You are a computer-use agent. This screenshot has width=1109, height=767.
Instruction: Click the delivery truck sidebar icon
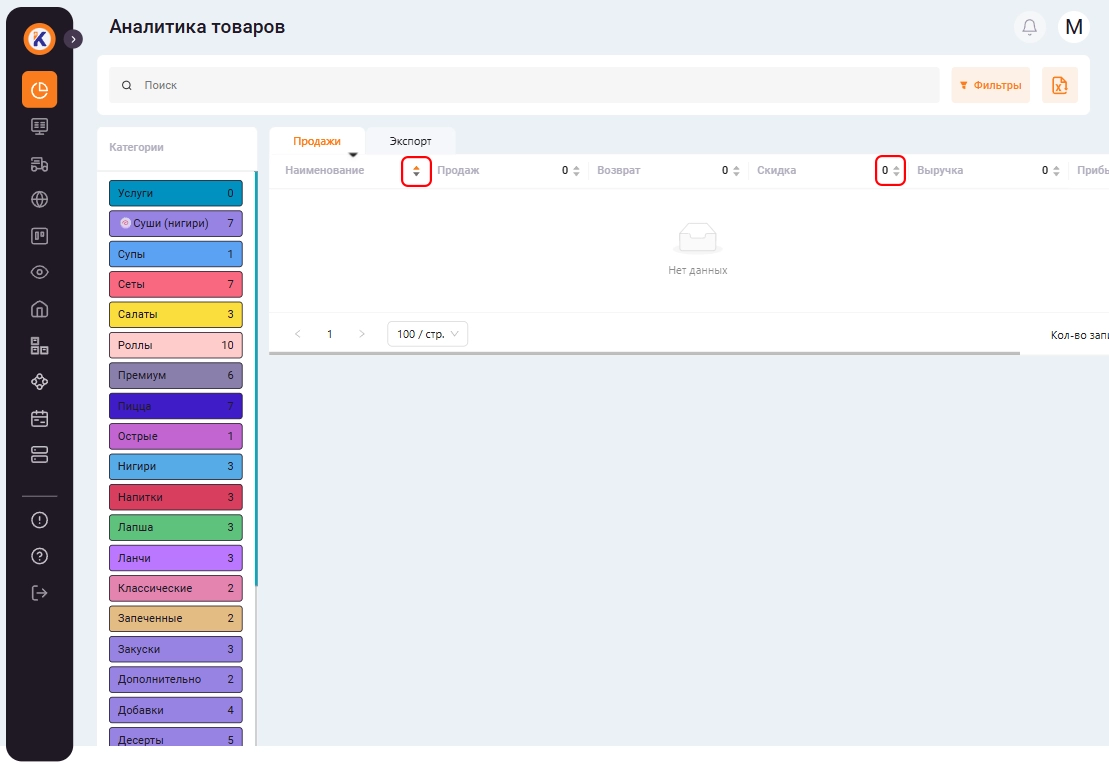click(x=39, y=163)
